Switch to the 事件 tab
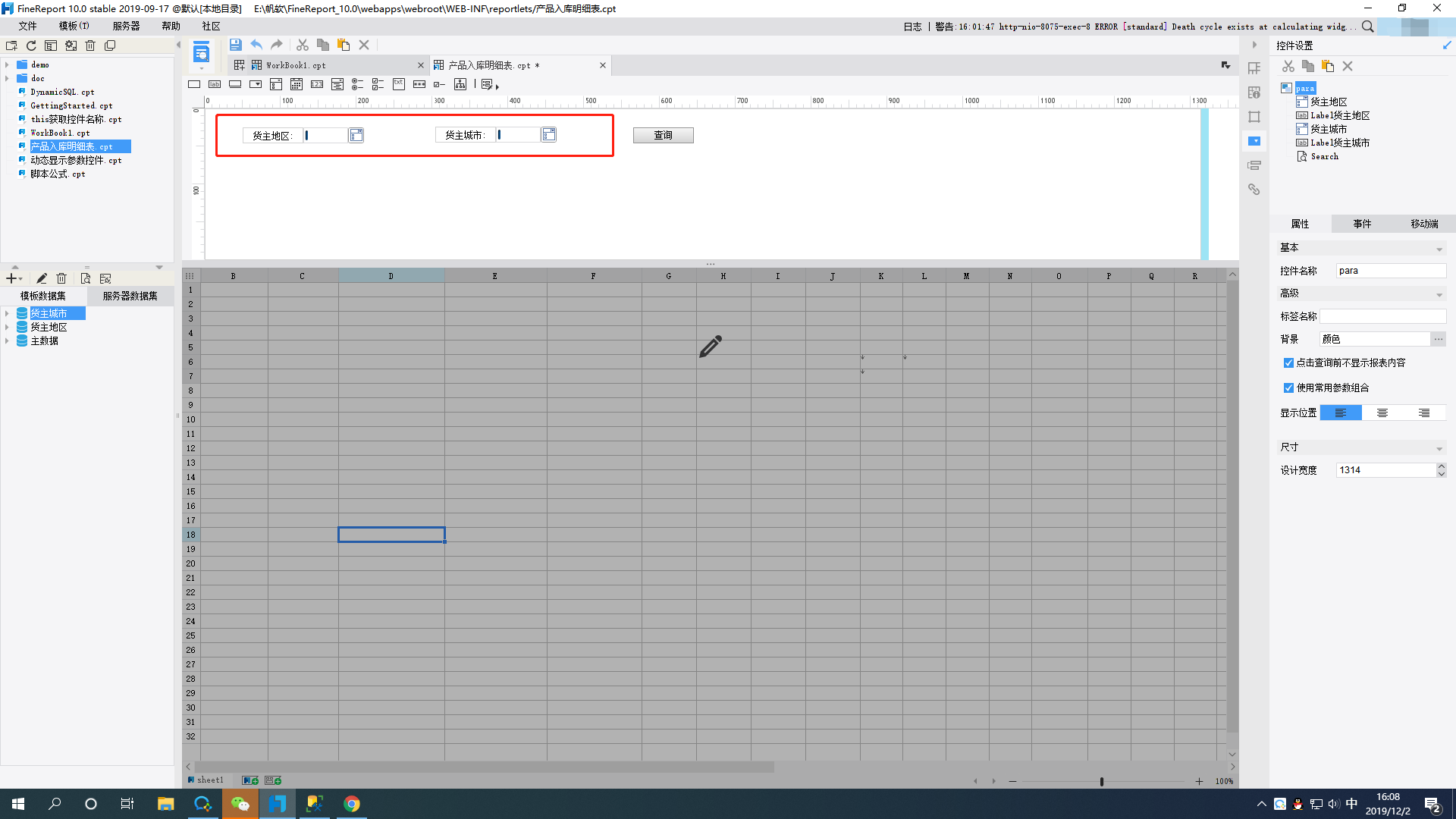Screen dimensions: 1456x819 tap(1362, 224)
